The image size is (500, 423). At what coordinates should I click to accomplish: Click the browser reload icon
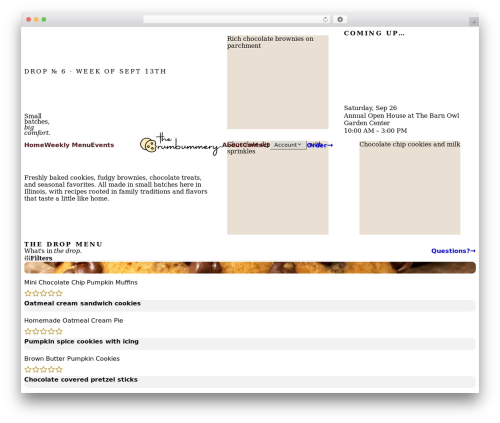(x=325, y=19)
